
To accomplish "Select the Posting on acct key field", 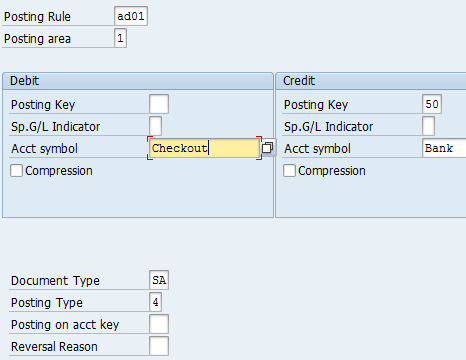I will coord(159,324).
